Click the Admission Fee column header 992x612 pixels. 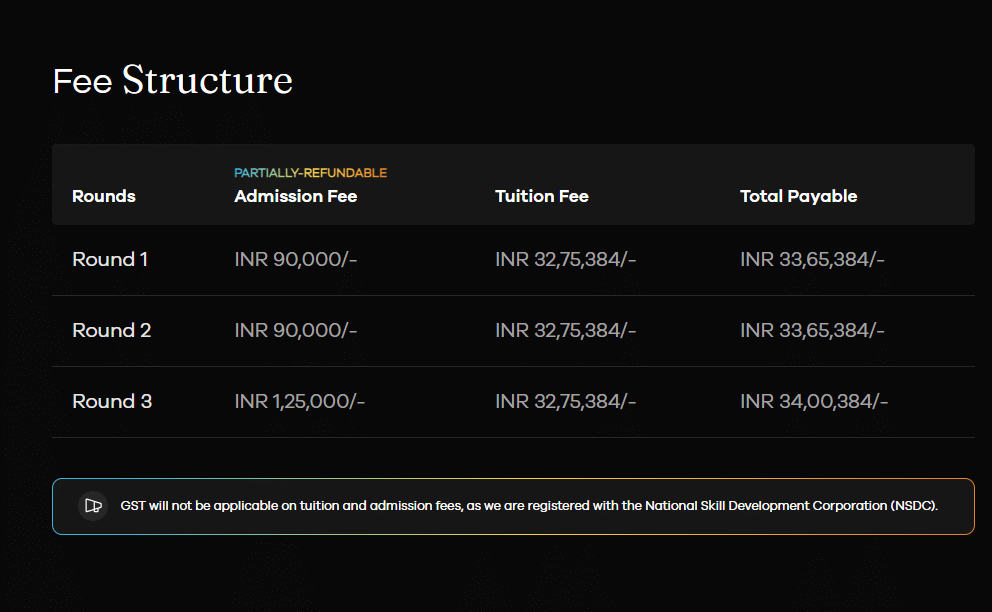[x=295, y=196]
